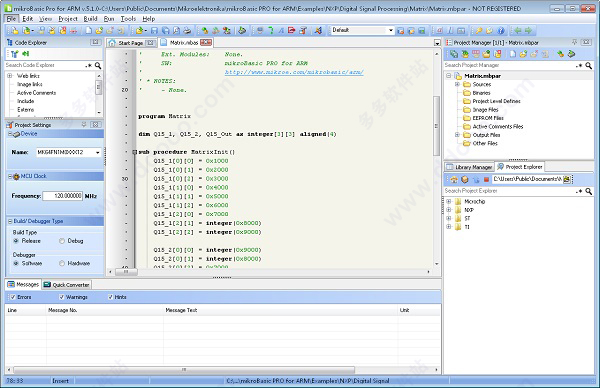Select the Active Comments Files folder

[497, 126]
